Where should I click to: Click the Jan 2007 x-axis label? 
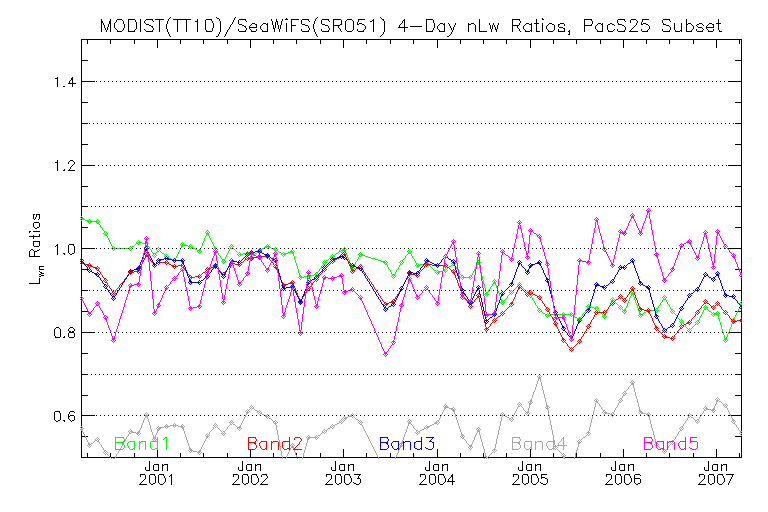(716, 473)
